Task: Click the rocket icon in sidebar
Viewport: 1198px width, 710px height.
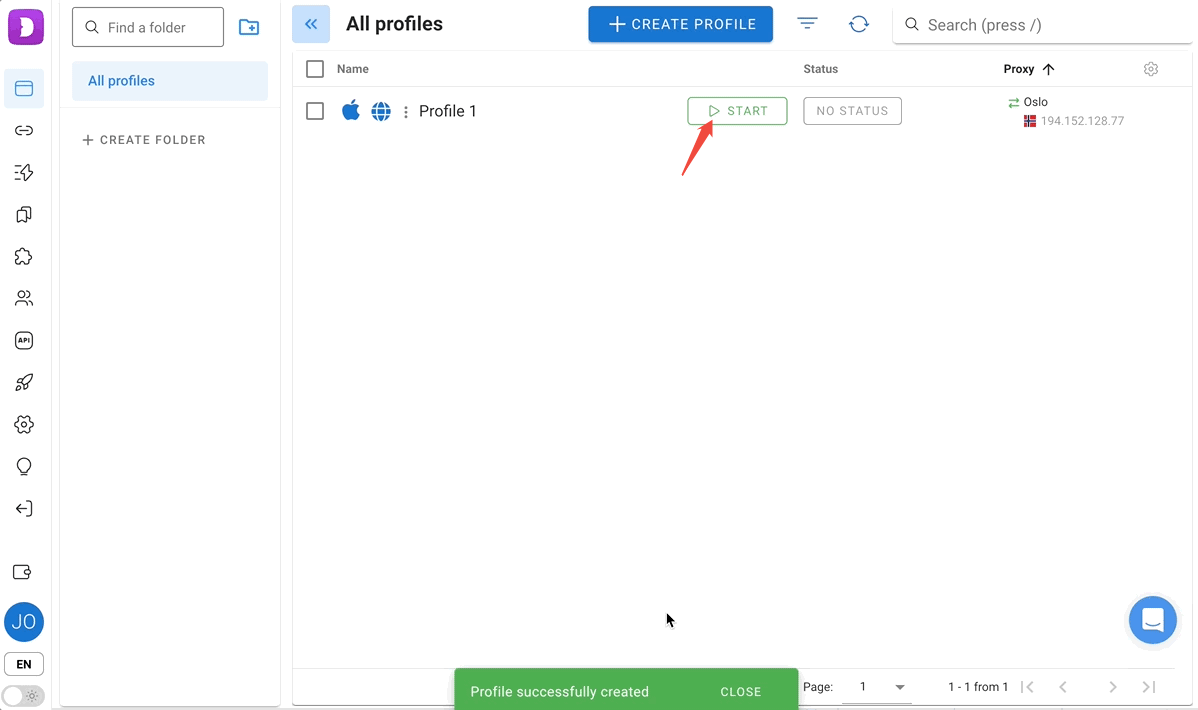Action: pos(24,382)
